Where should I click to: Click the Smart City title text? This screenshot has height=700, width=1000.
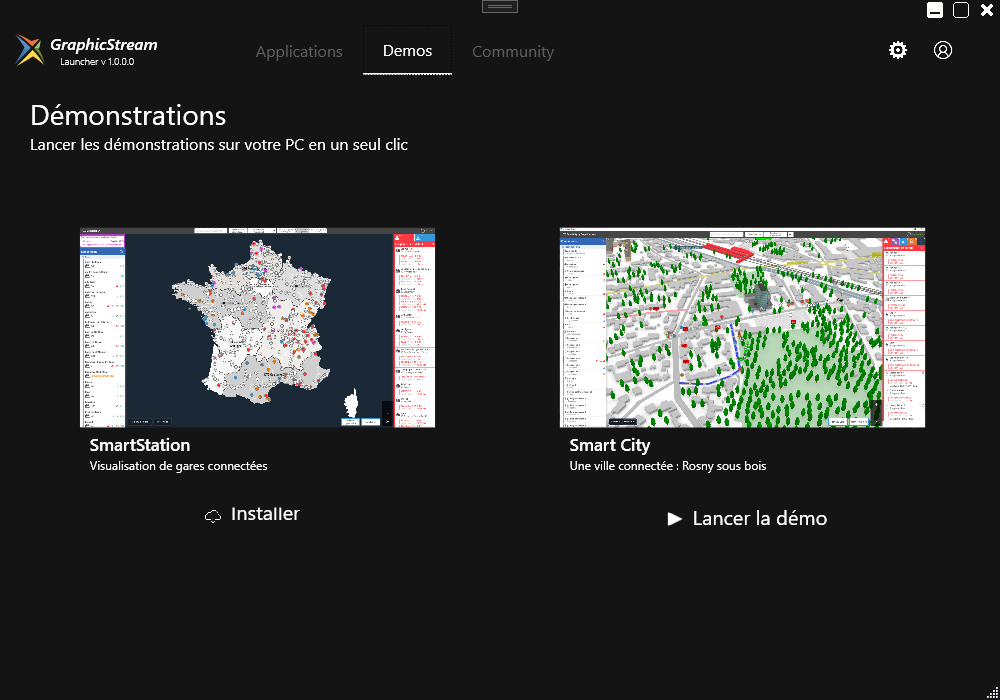point(609,446)
